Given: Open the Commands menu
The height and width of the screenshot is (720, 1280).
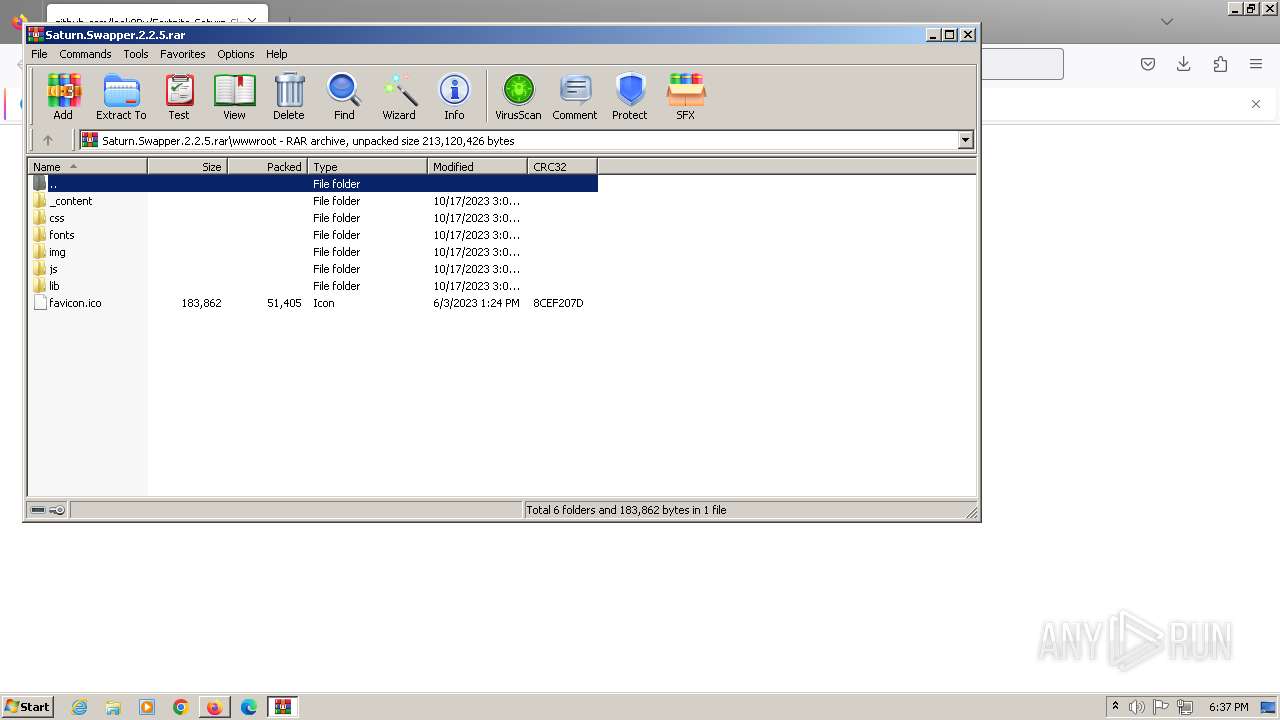Looking at the screenshot, I should tap(85, 54).
